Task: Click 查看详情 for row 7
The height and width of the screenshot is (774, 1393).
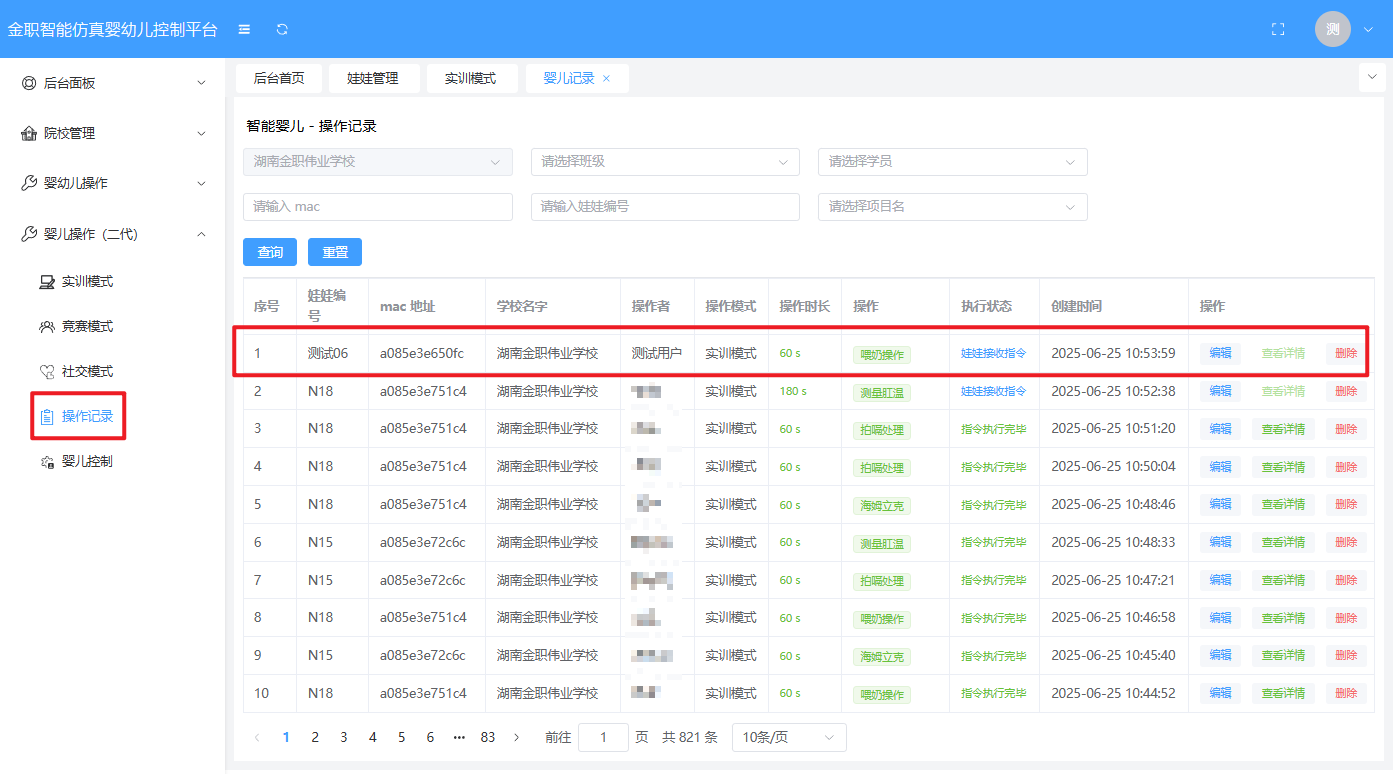Action: 1283,580
